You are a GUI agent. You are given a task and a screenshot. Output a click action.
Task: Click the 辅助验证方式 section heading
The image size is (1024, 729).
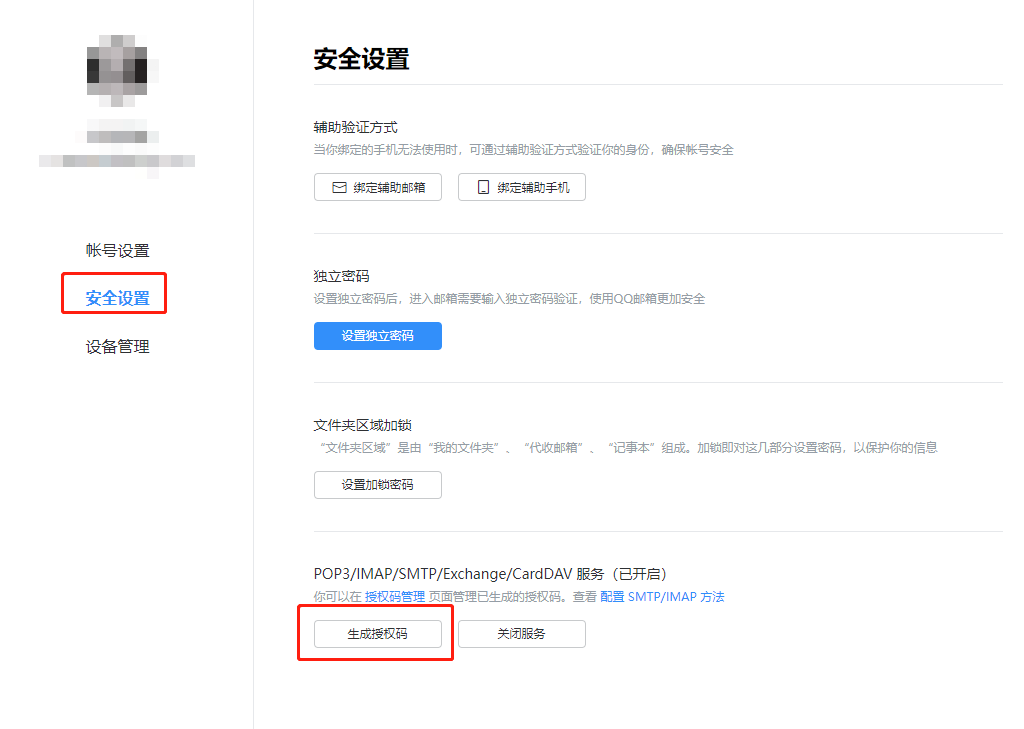click(355, 126)
